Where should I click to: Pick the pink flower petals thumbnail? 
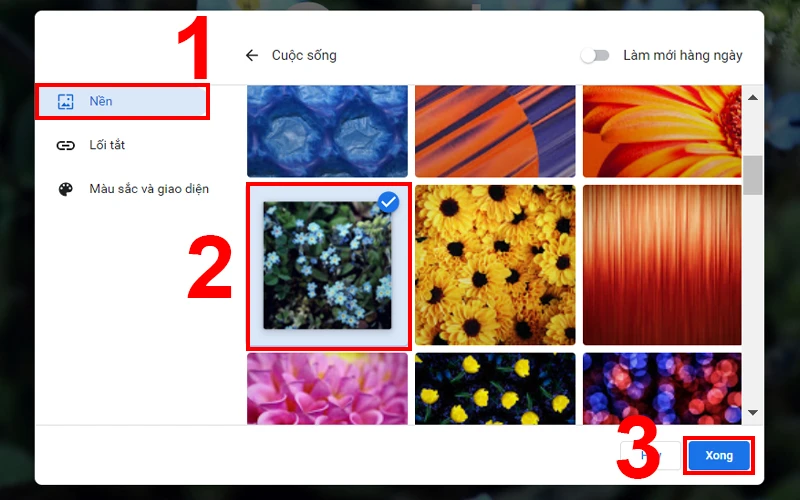(x=328, y=389)
